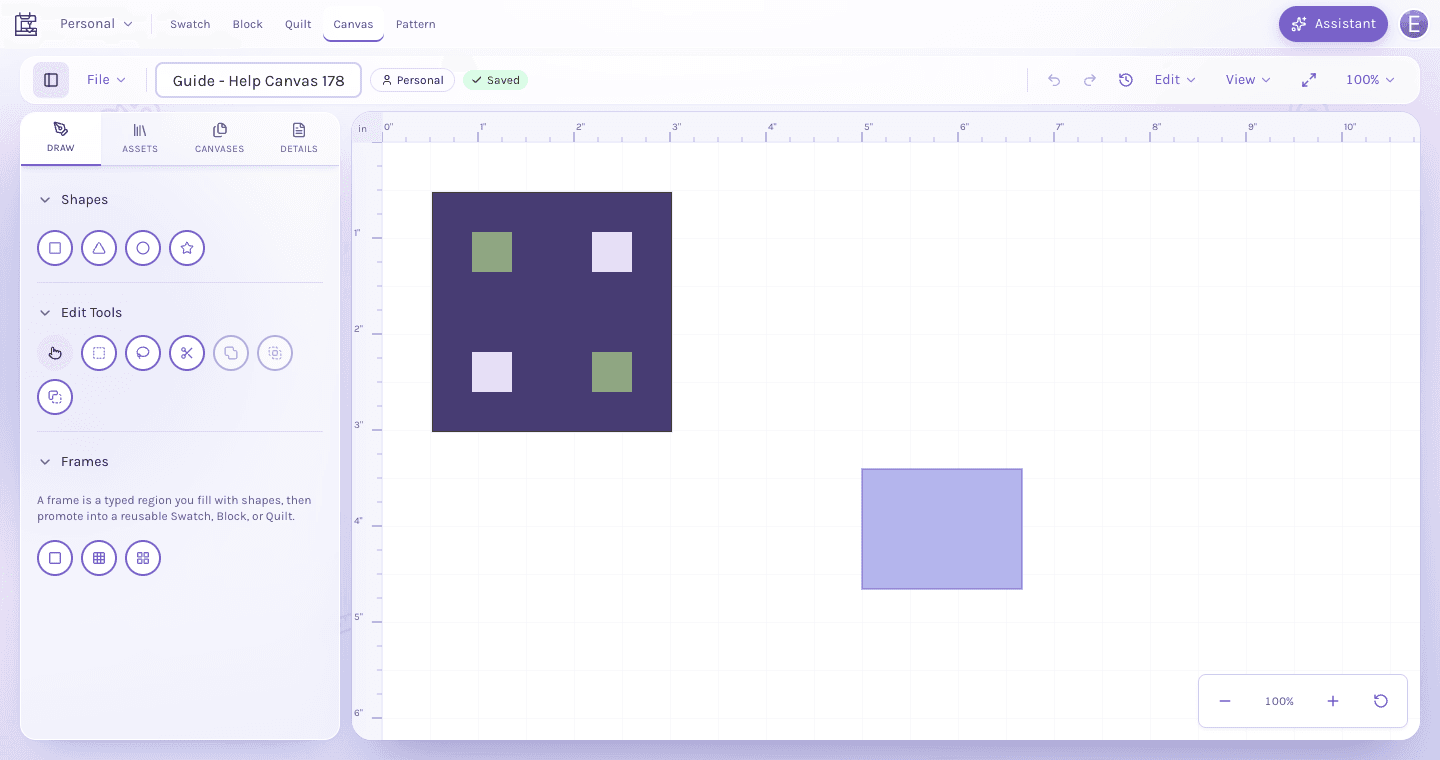Toggle the left sidebar panel
1440x760 pixels.
51,80
